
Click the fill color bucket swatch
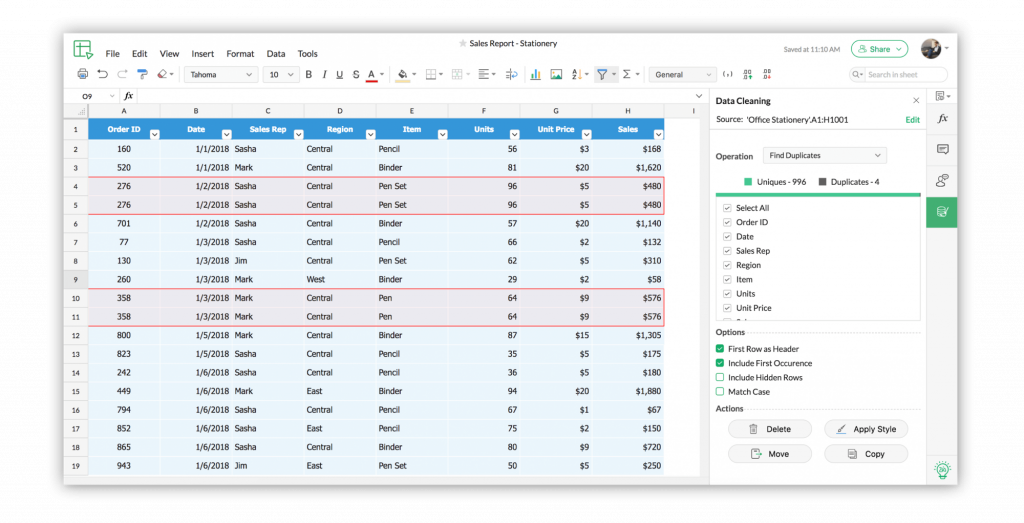401,74
